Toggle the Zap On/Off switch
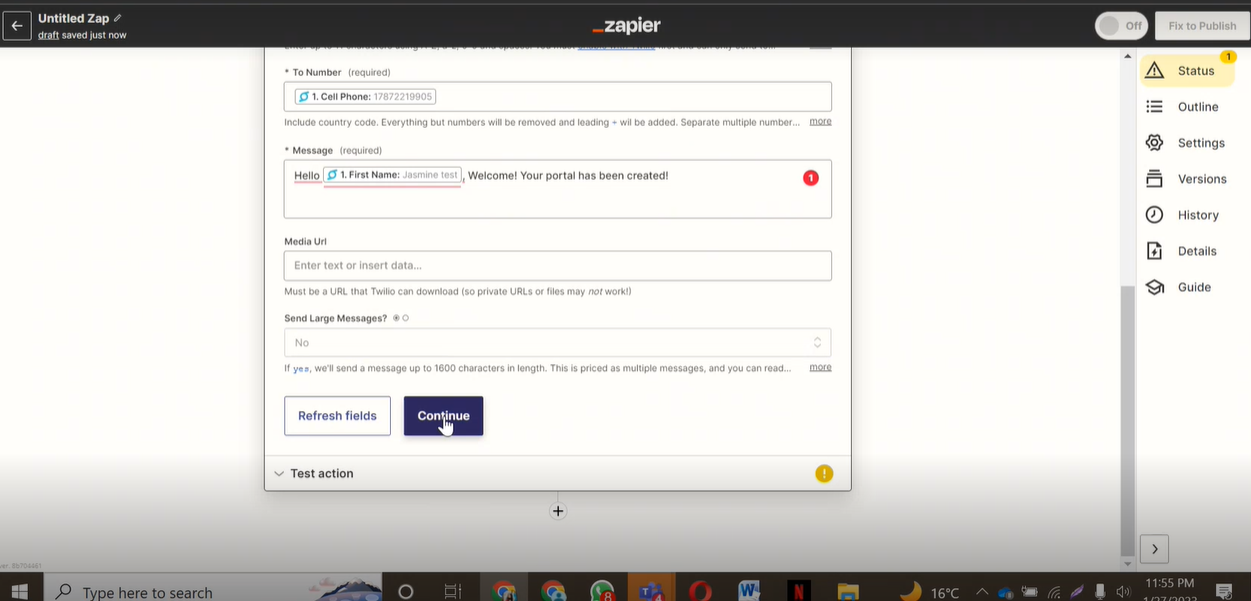This screenshot has height=601, width=1251. pos(1121,26)
